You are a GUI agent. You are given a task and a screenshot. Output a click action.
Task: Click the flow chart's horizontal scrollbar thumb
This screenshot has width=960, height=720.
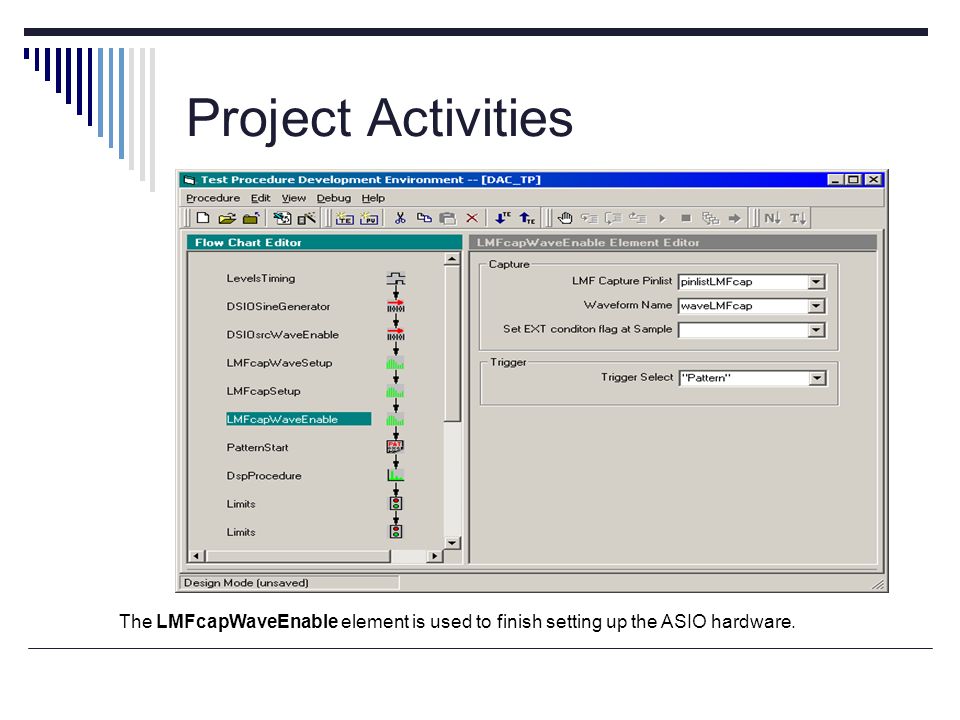[x=298, y=556]
